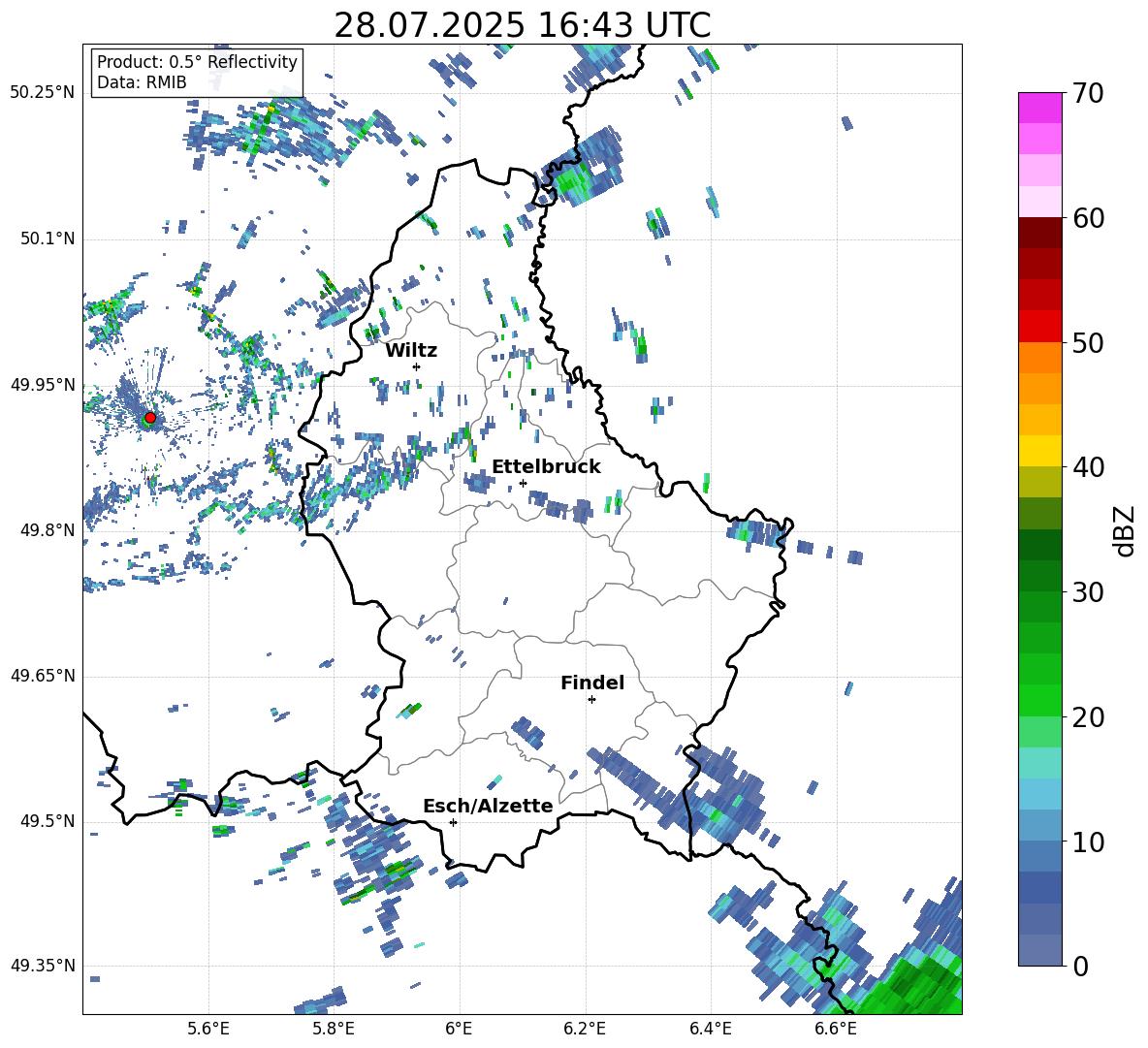This screenshot has height=1048, width=1148.
Task: Click the dBZ colorbar axis label
Action: pos(1124,531)
